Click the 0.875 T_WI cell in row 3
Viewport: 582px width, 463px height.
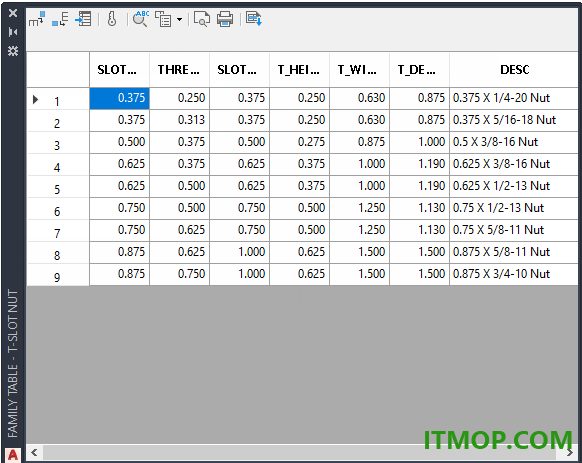360,142
